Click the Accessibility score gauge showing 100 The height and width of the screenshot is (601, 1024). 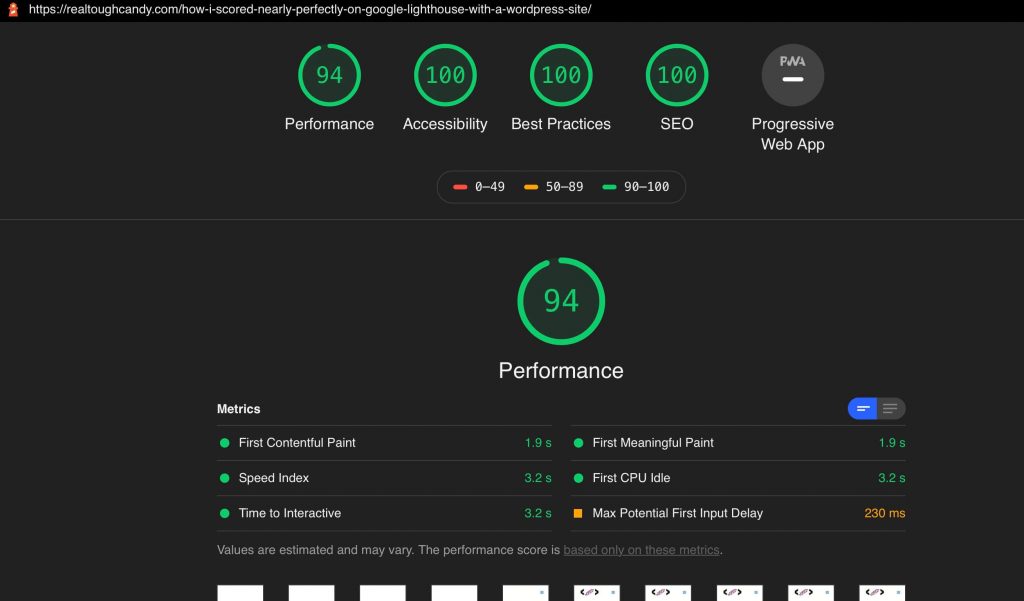445,75
